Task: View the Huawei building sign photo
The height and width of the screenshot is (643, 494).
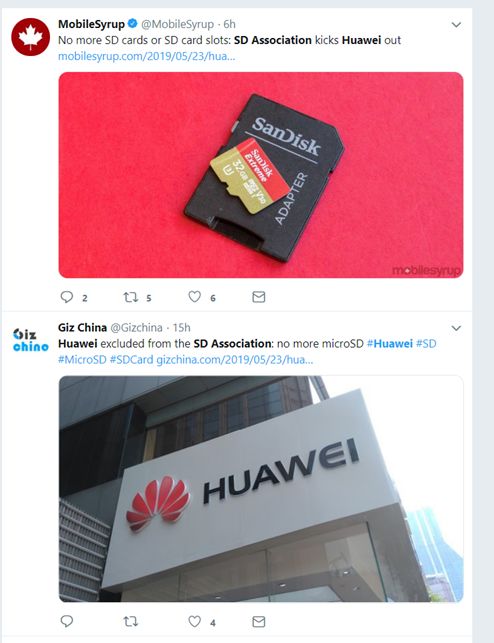Action: click(261, 489)
